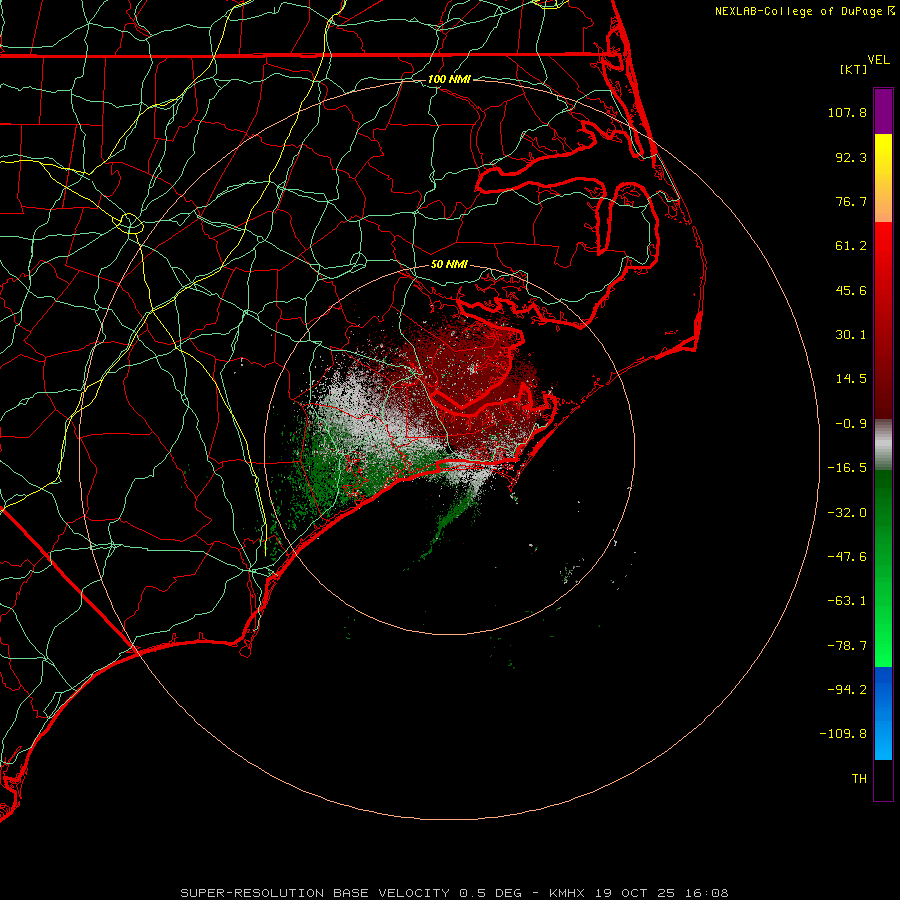This screenshot has height=900, width=900.
Task: Click the -78.7 velocity scale value
Action: tap(847, 646)
